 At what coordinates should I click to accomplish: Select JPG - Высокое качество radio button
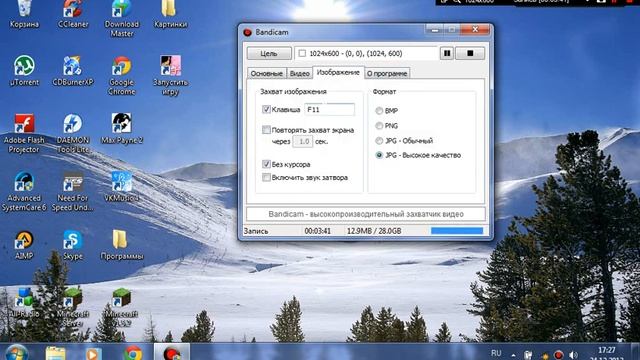379,155
